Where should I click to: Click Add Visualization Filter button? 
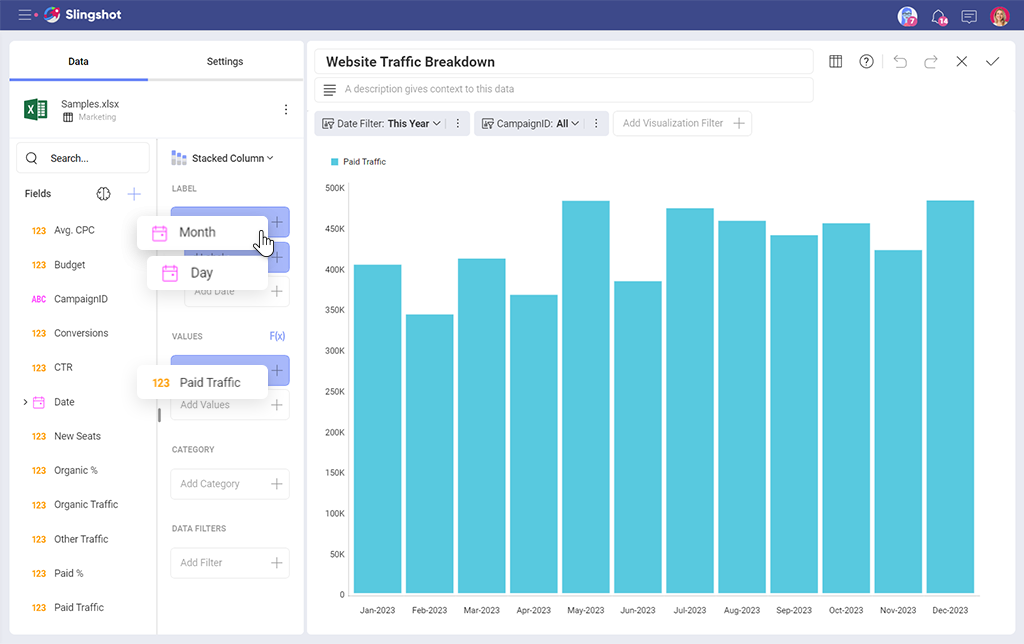pyautogui.click(x=682, y=124)
